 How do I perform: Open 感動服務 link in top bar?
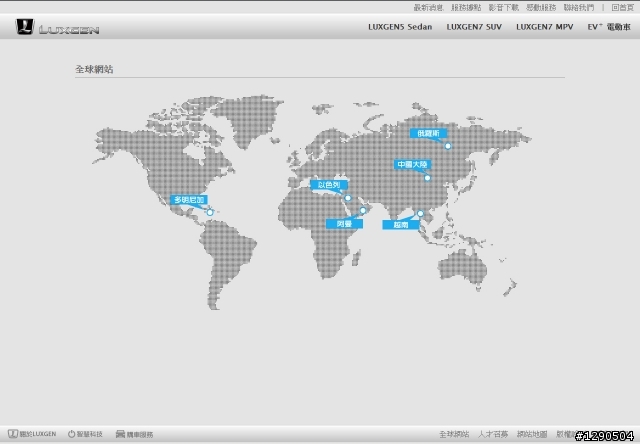pyautogui.click(x=541, y=7)
